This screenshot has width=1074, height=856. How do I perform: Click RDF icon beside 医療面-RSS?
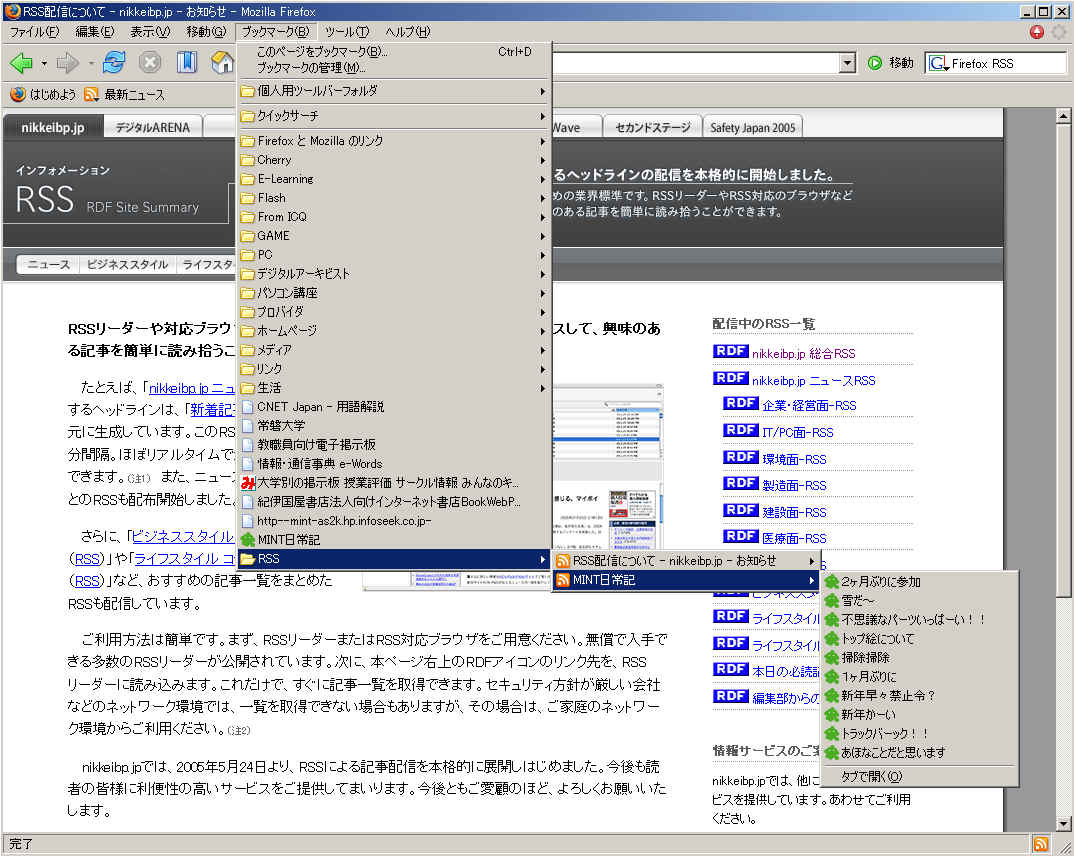pos(740,536)
